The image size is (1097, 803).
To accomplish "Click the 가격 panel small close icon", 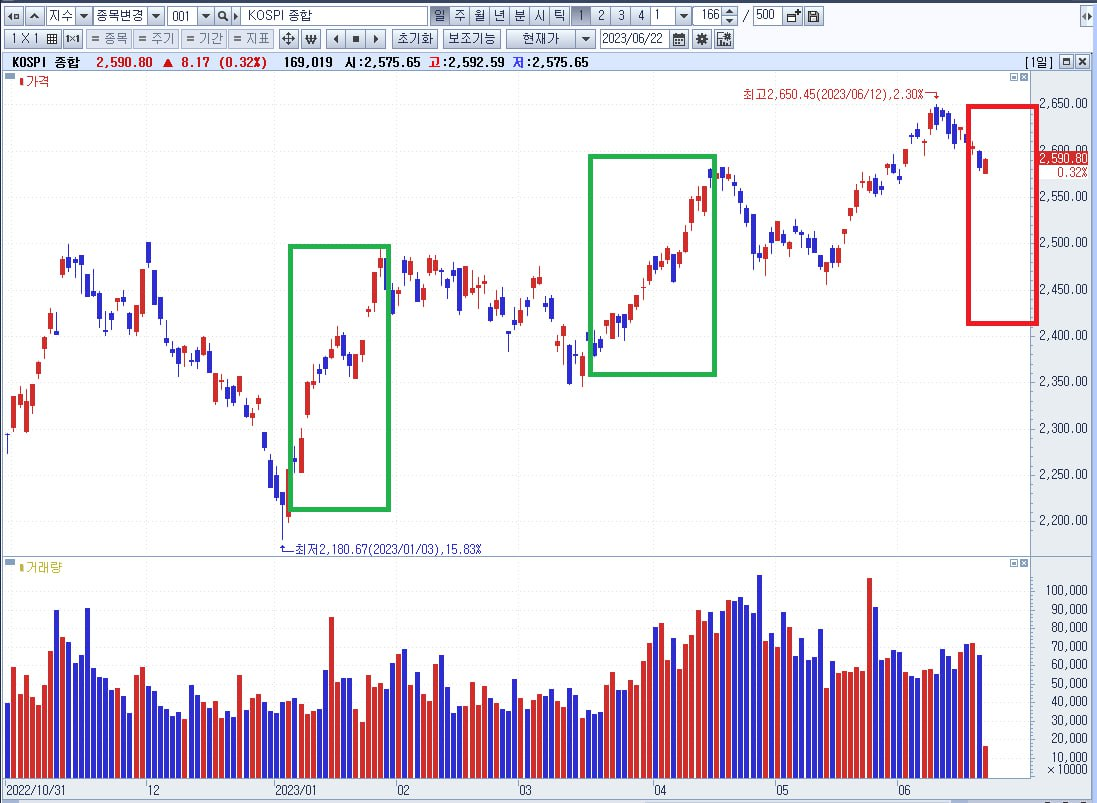I will [x=1024, y=77].
